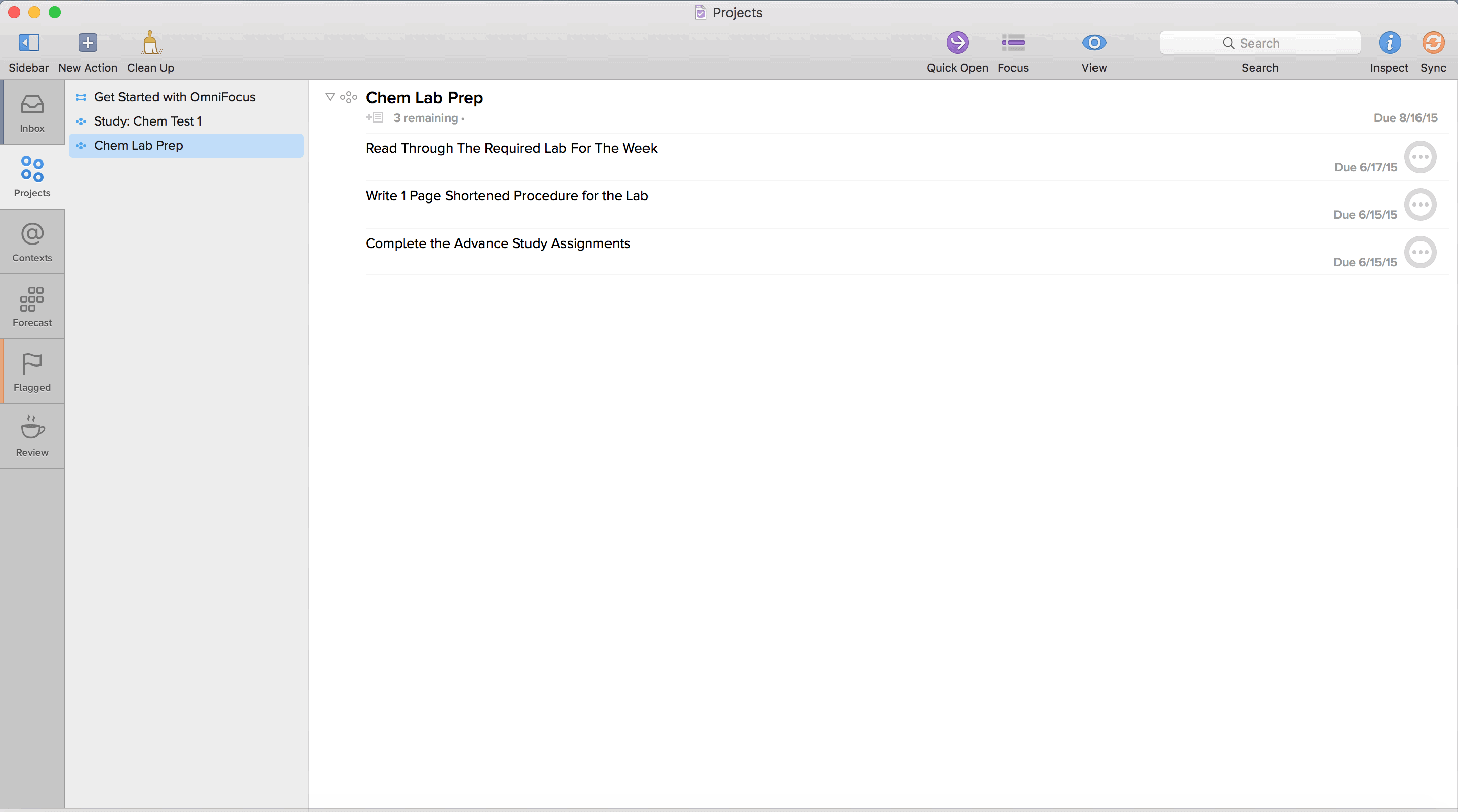The height and width of the screenshot is (812, 1458).
Task: Switch to the Inbox perspective
Action: [32, 112]
